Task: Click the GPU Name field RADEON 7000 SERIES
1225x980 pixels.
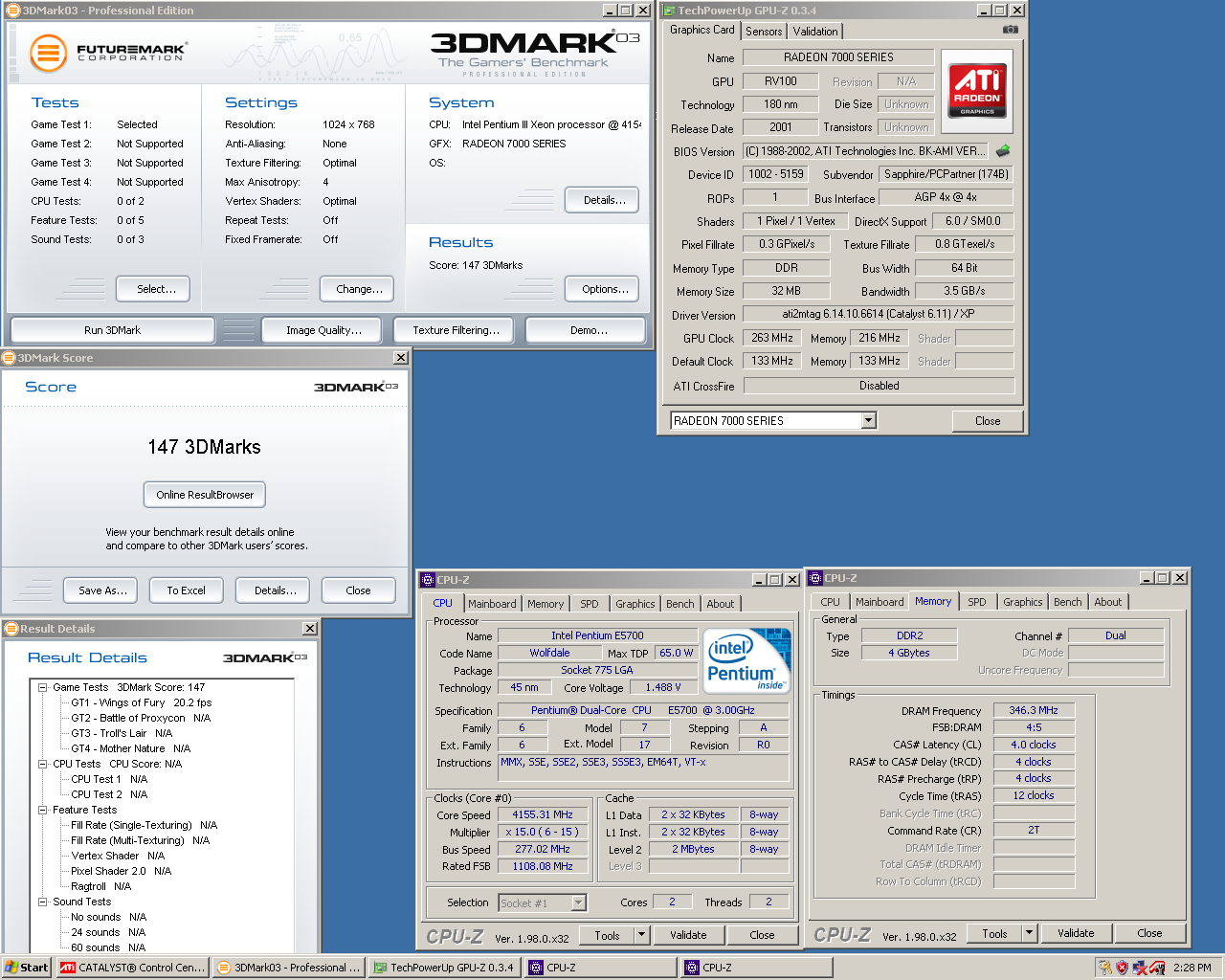Action: (x=838, y=57)
